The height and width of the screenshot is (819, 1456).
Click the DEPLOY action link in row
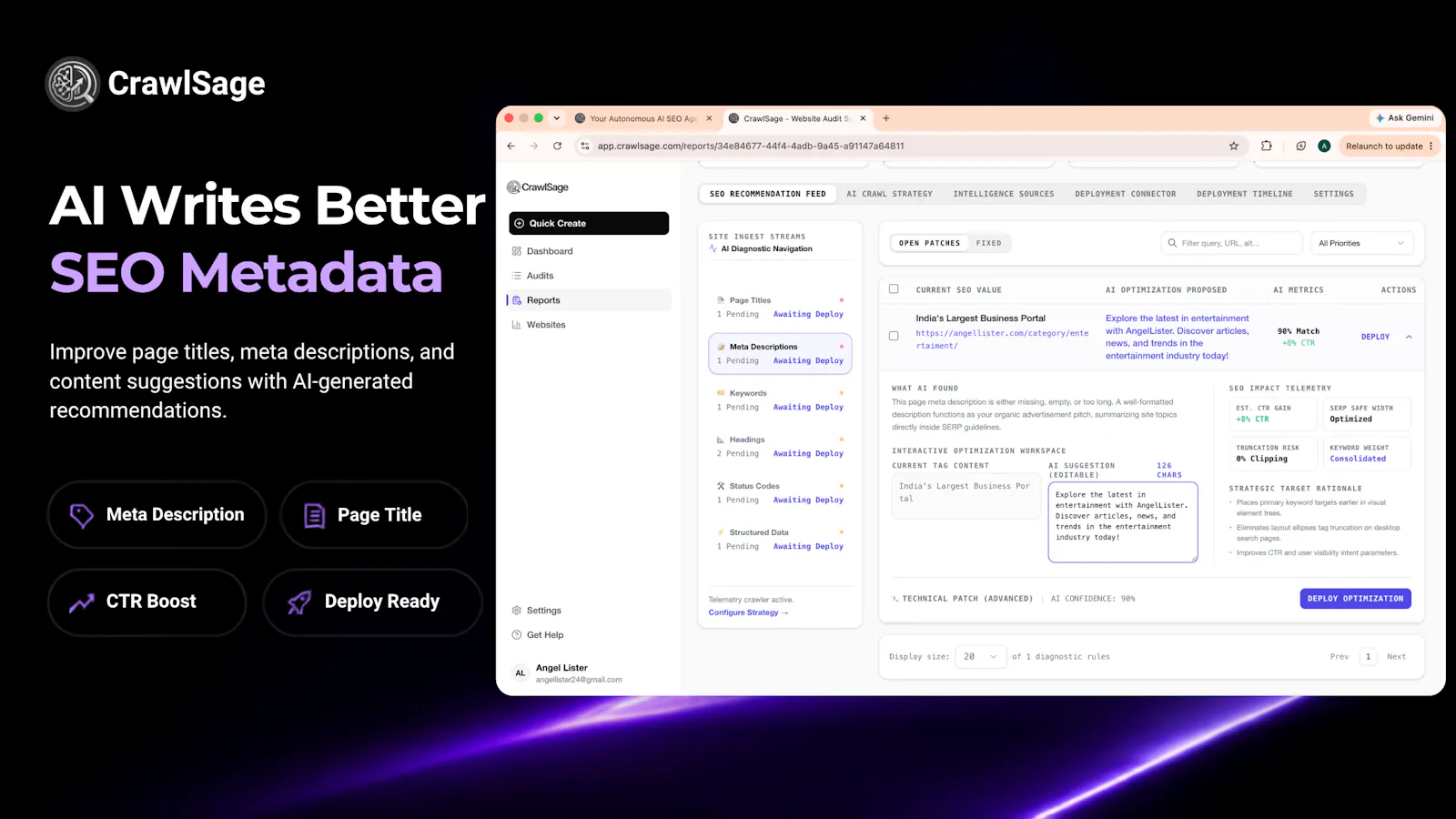click(x=1375, y=337)
